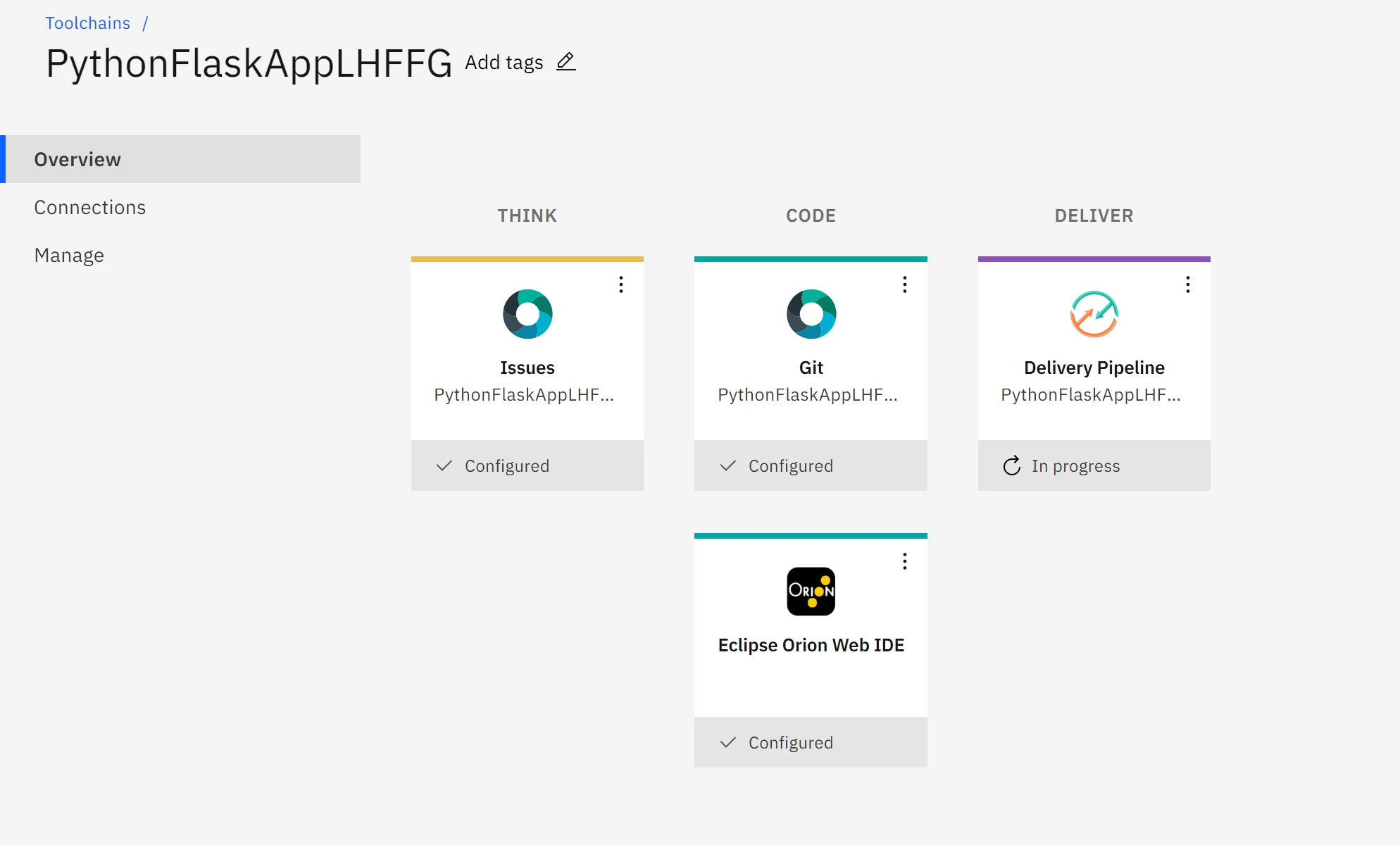Open the Eclipse Orion card overflow menu

pos(905,561)
